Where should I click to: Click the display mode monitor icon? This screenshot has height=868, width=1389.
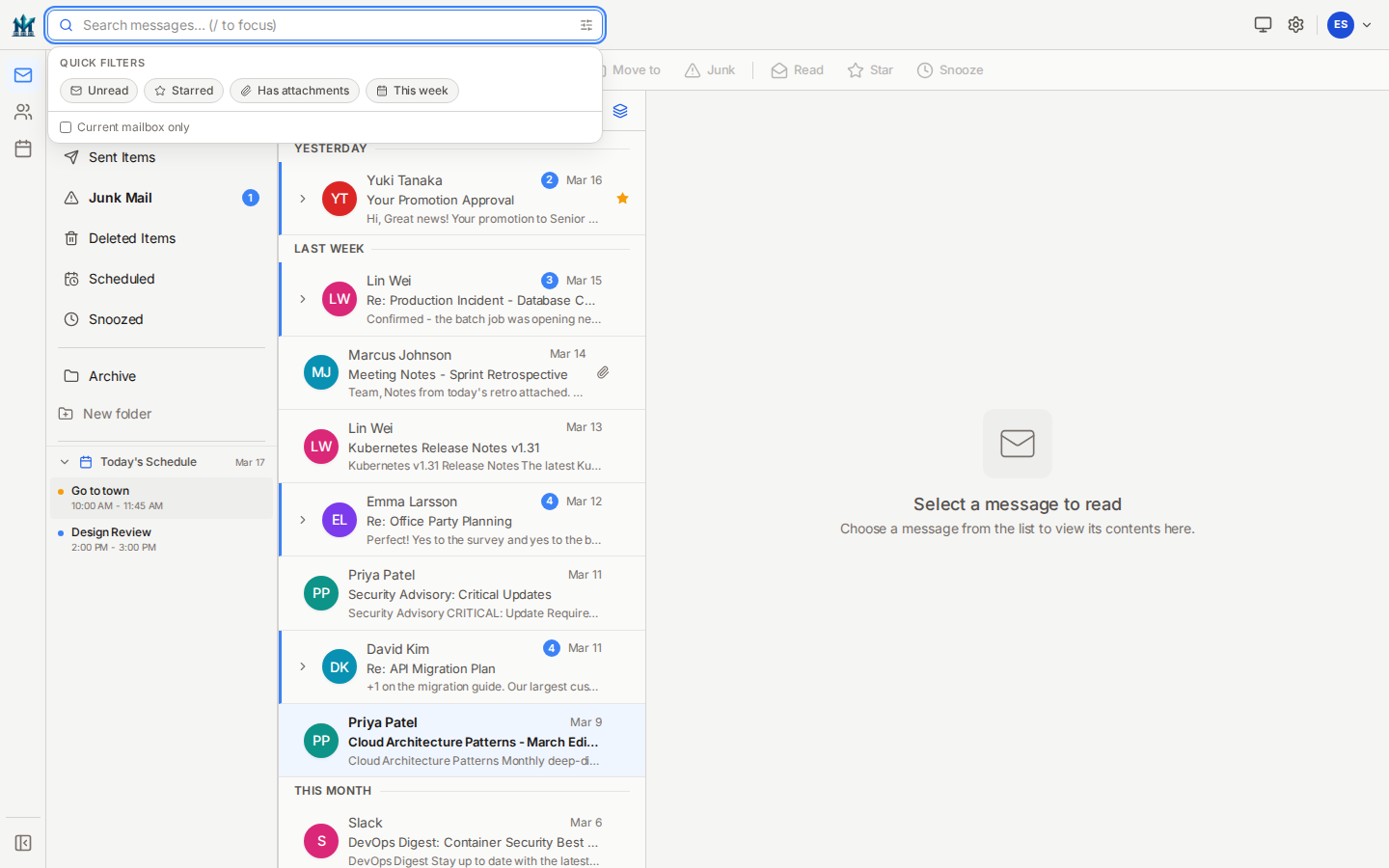click(1263, 25)
